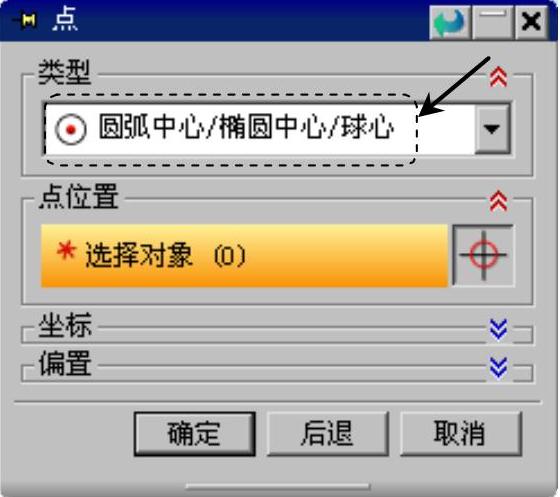The width and height of the screenshot is (560, 497).
Task: Click the reset dialog arrow icon
Action: click(450, 22)
